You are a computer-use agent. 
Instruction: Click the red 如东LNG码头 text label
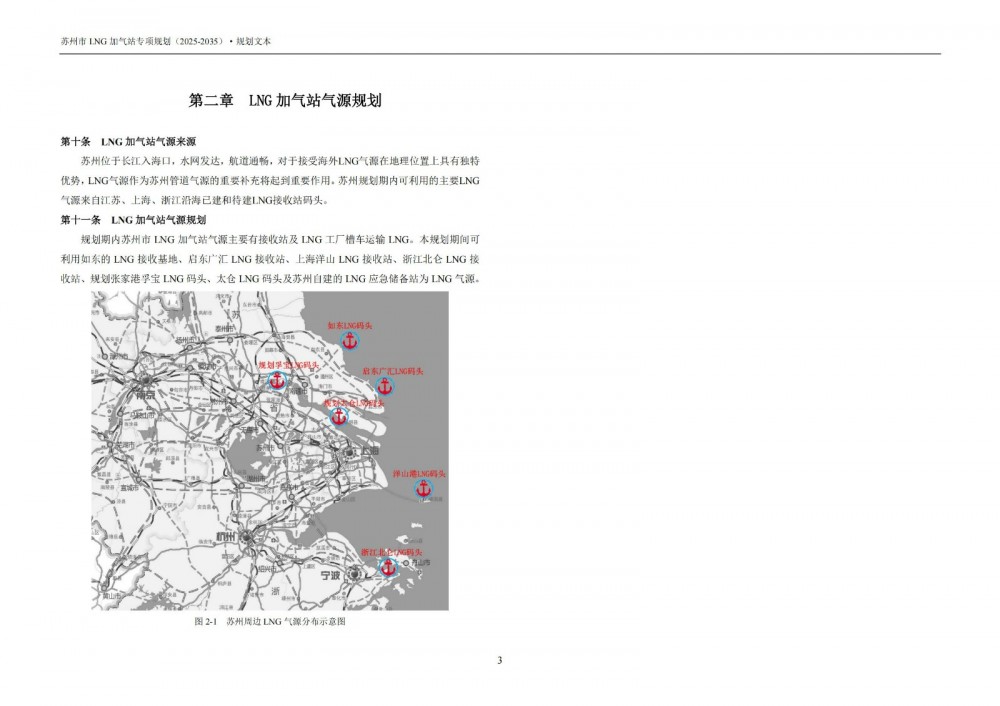click(x=350, y=325)
